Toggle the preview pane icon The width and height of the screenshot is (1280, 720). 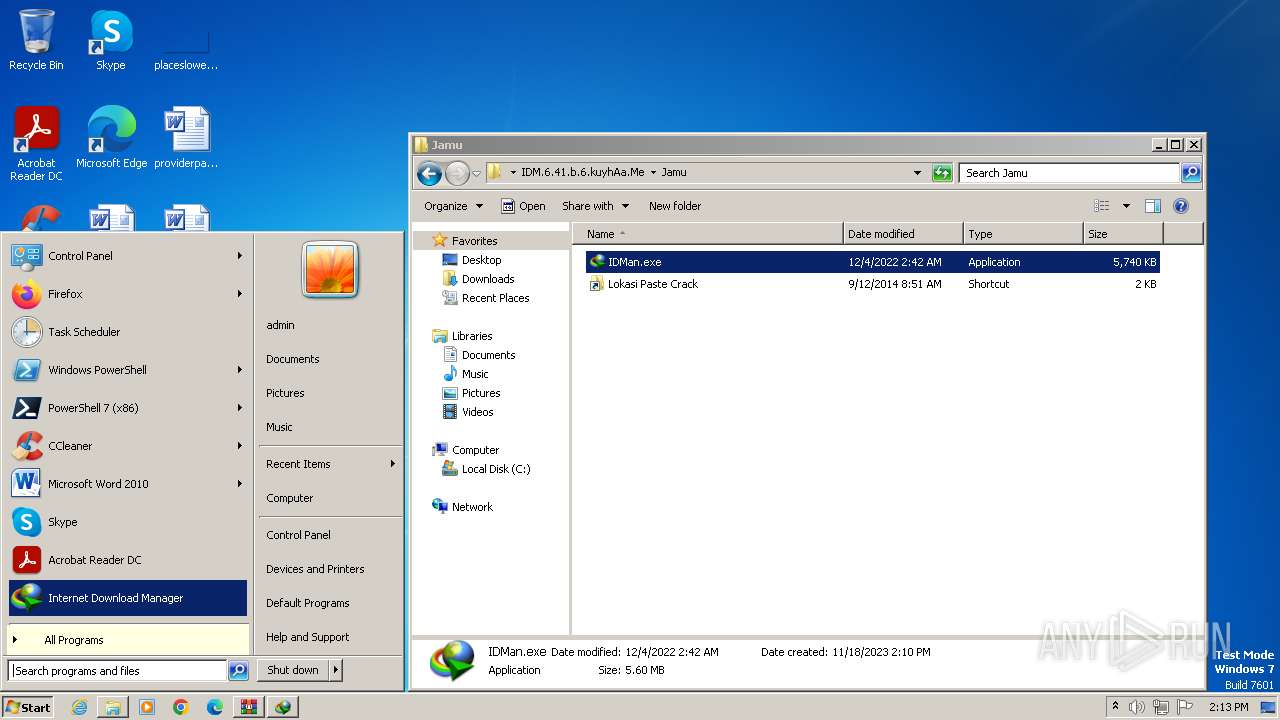click(1153, 206)
